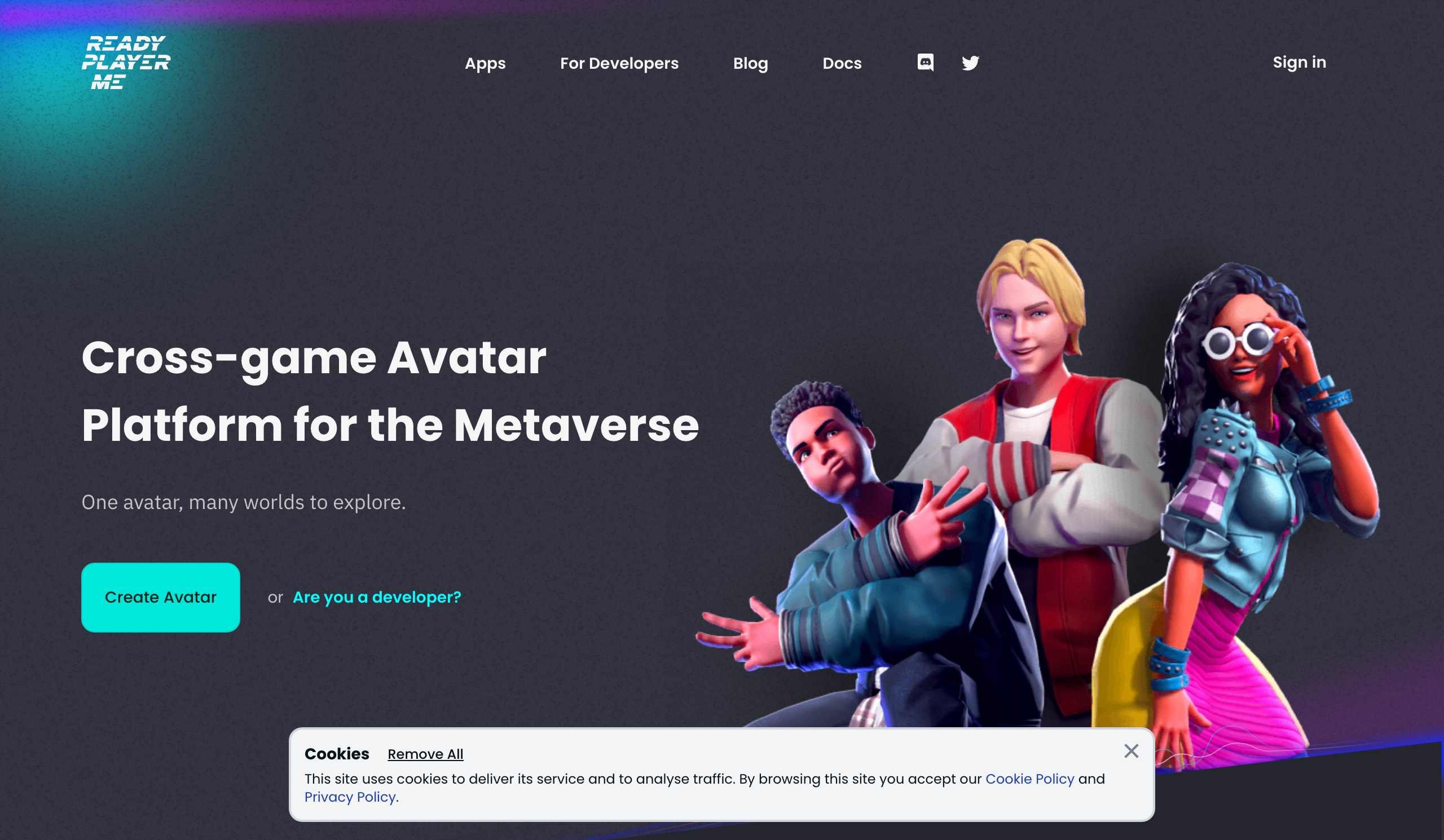Click the Cookie Policy link
The height and width of the screenshot is (840, 1444).
coord(1030,779)
